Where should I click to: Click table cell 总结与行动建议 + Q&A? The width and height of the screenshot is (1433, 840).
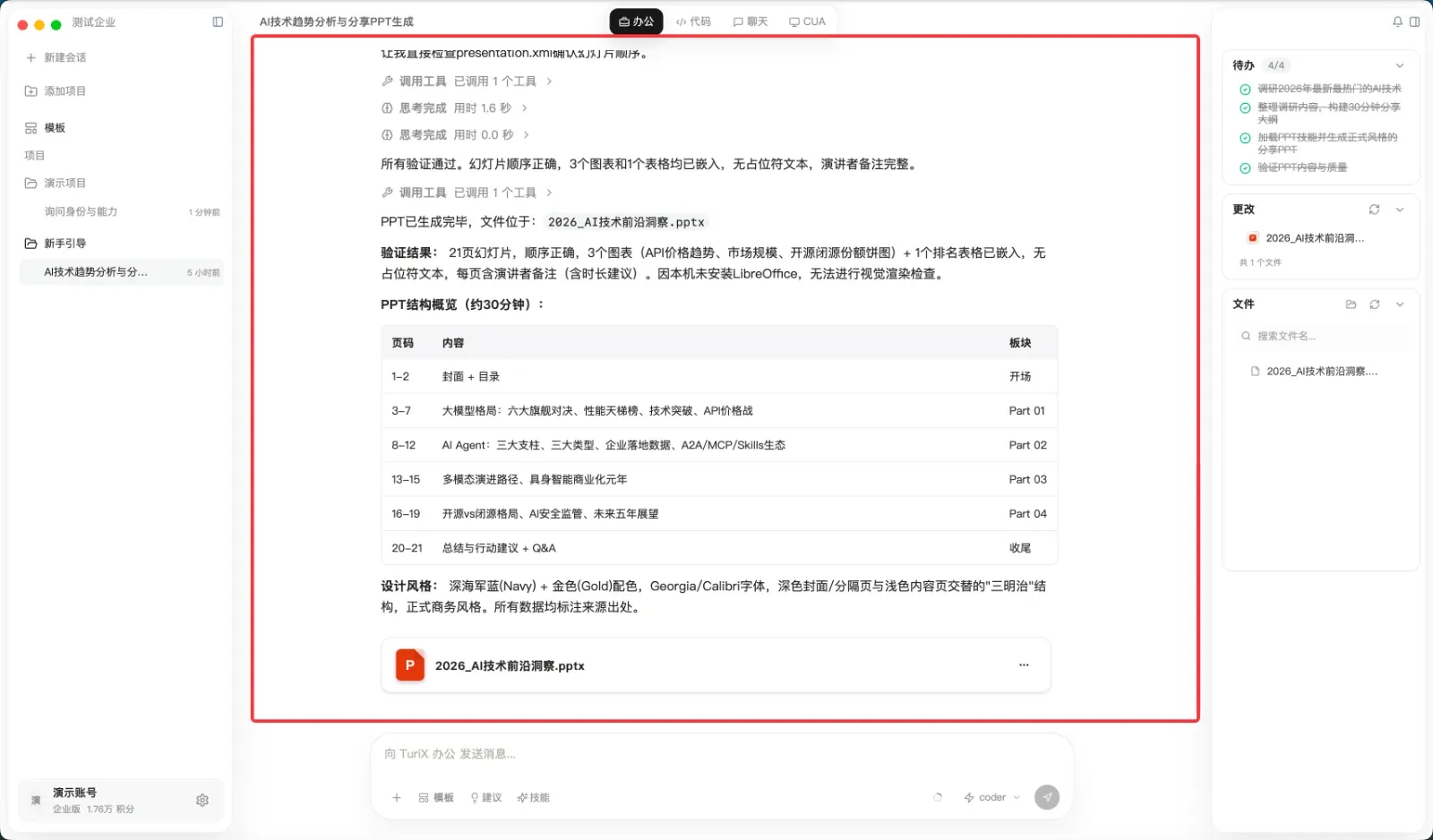tap(499, 548)
